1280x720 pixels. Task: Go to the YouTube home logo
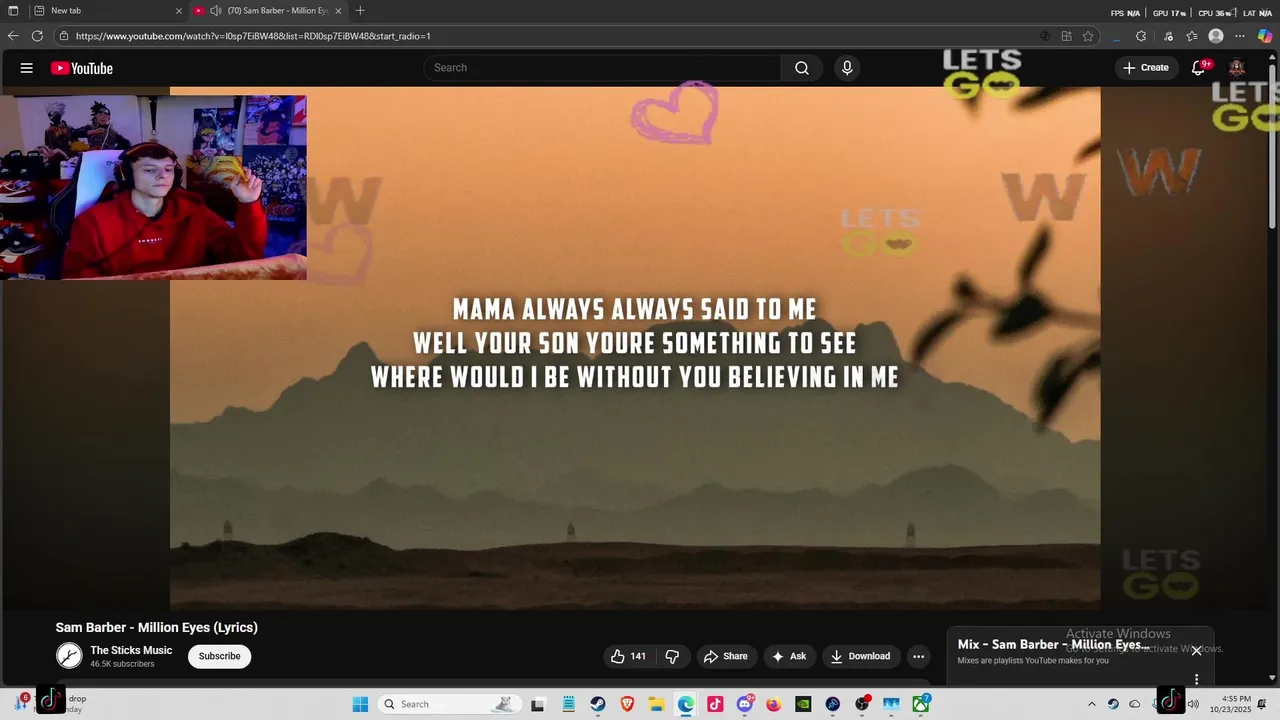coord(82,68)
